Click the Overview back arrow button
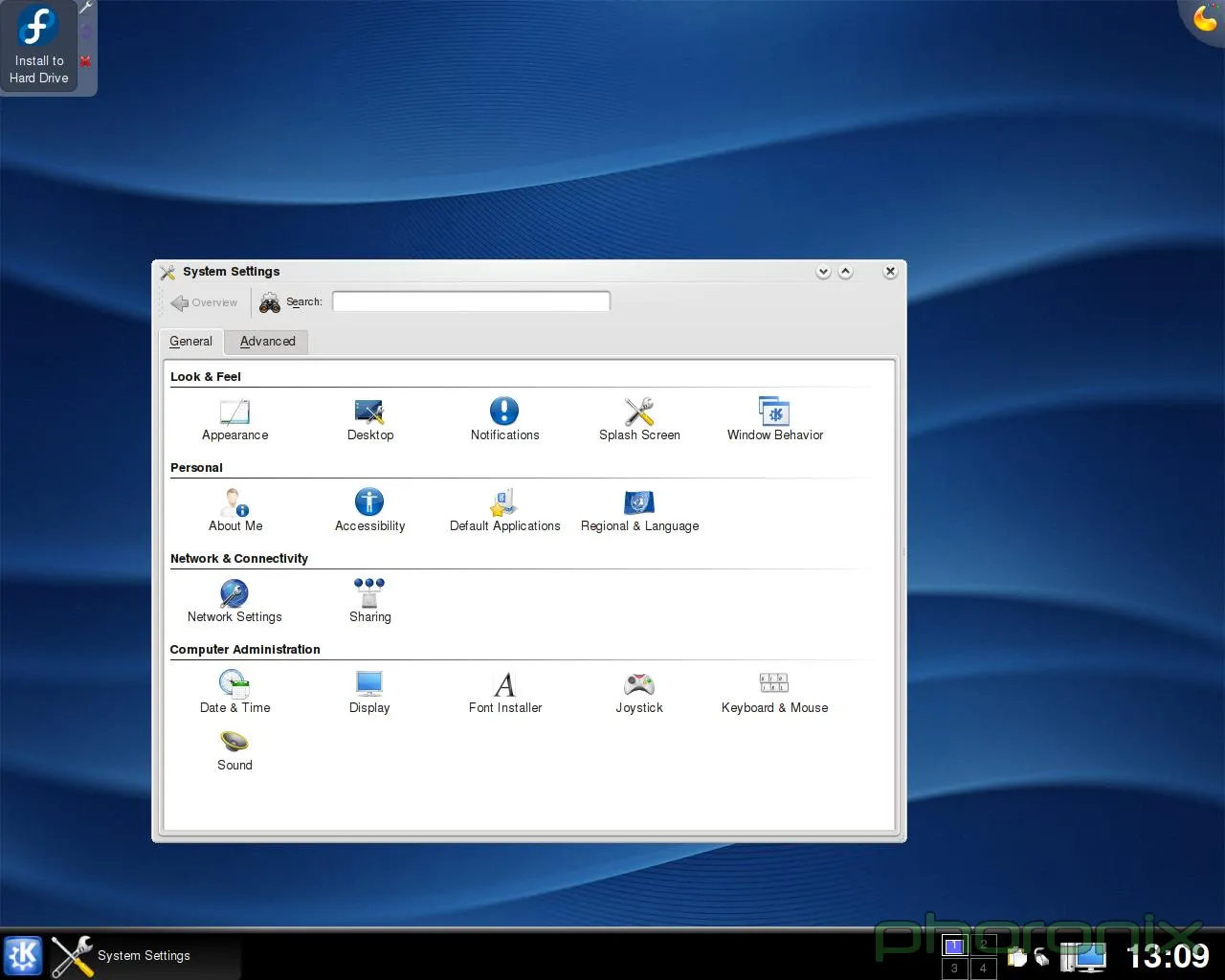Image resolution: width=1225 pixels, height=980 pixels. coord(204,302)
